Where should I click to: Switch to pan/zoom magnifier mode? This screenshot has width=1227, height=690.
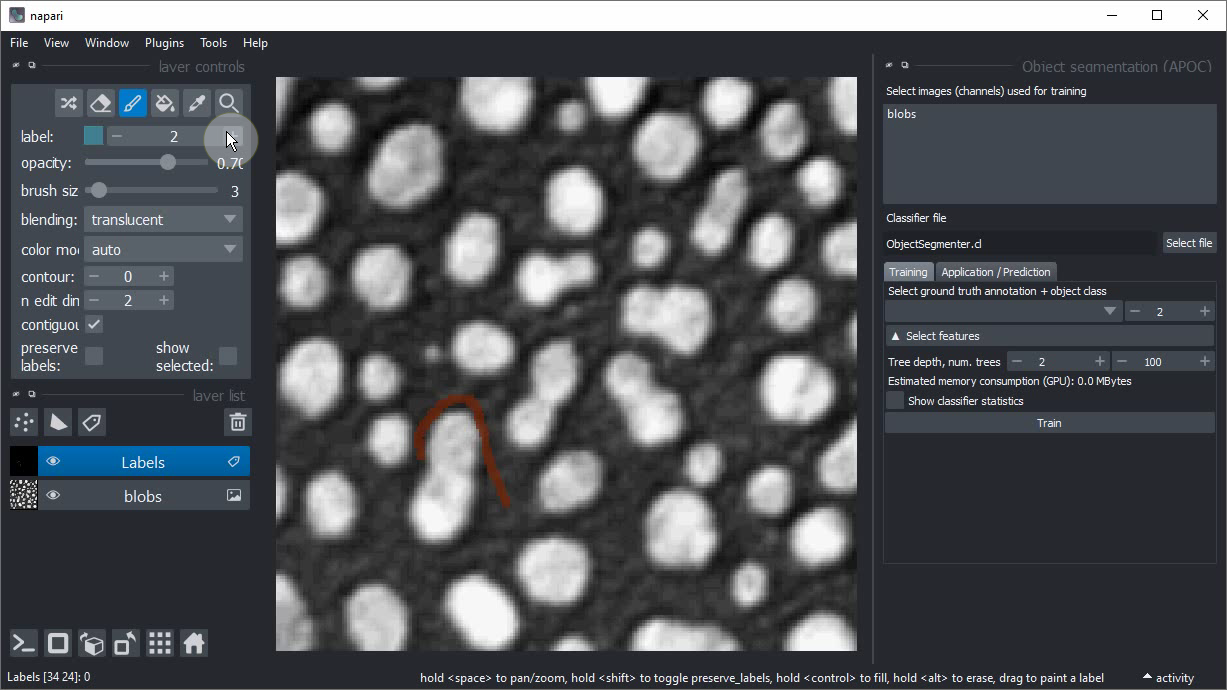(x=229, y=103)
